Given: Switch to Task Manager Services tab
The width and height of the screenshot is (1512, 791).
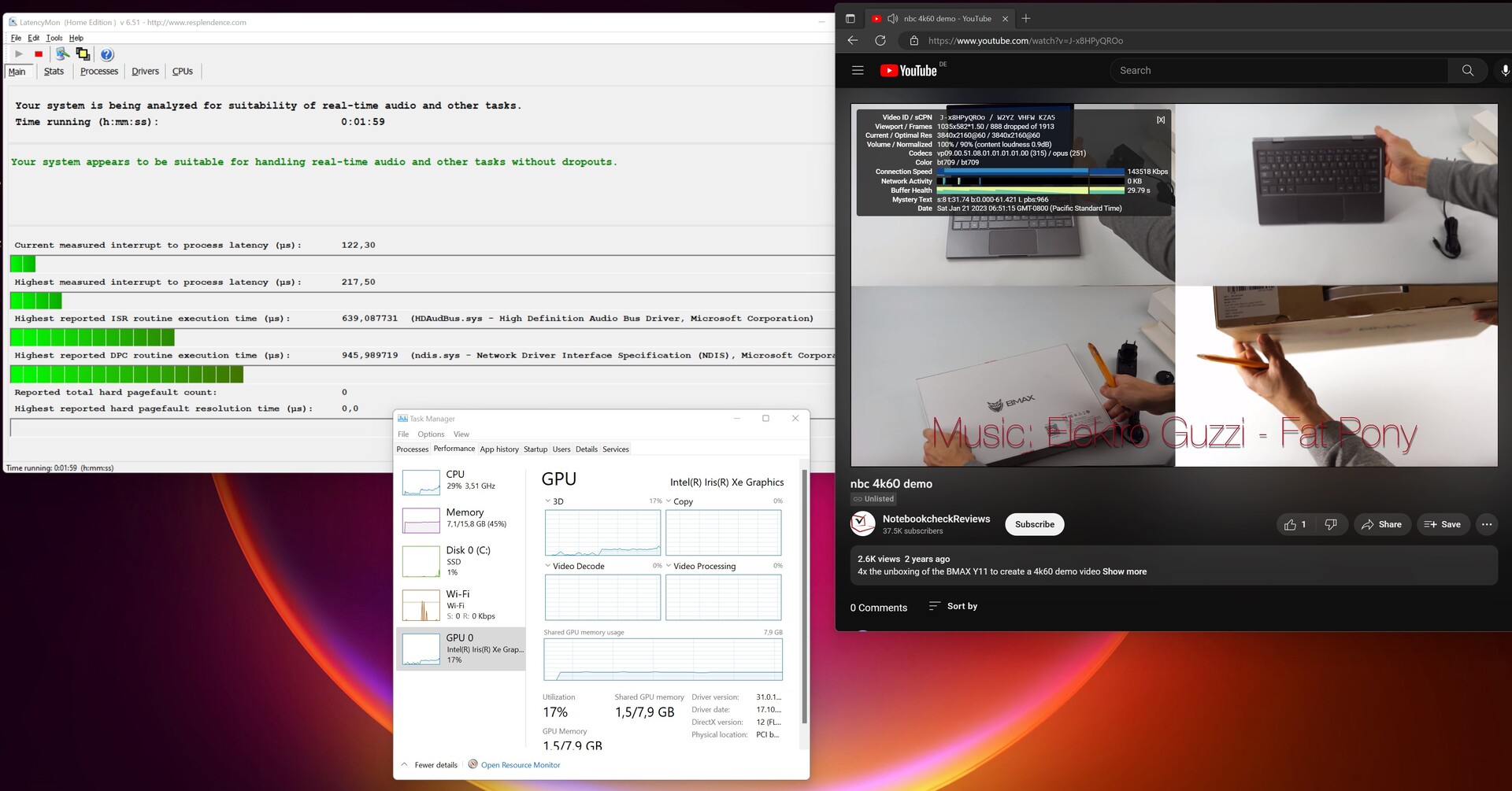Looking at the screenshot, I should point(616,449).
